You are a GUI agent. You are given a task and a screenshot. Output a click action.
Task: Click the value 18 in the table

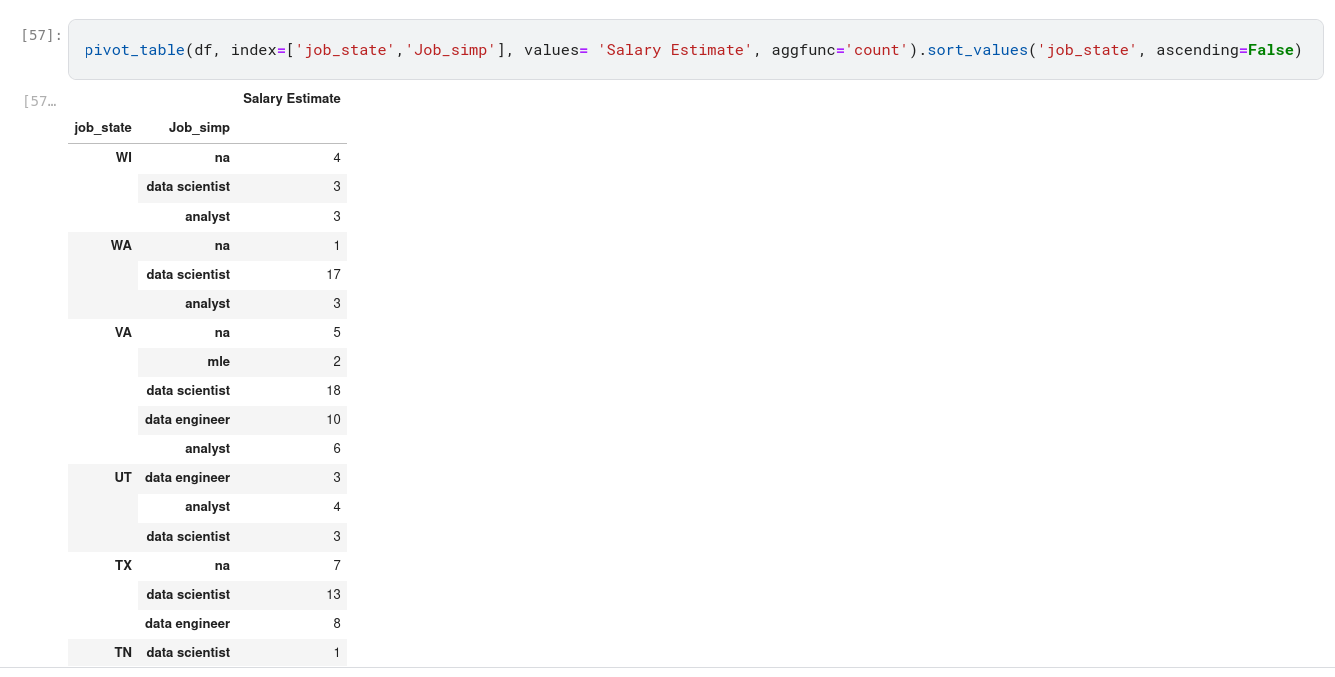tap(334, 391)
